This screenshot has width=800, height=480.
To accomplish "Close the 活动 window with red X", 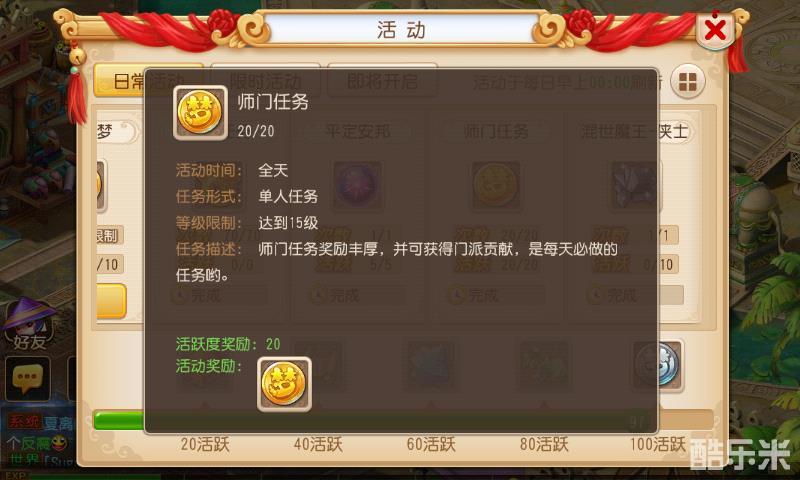I will (715, 30).
